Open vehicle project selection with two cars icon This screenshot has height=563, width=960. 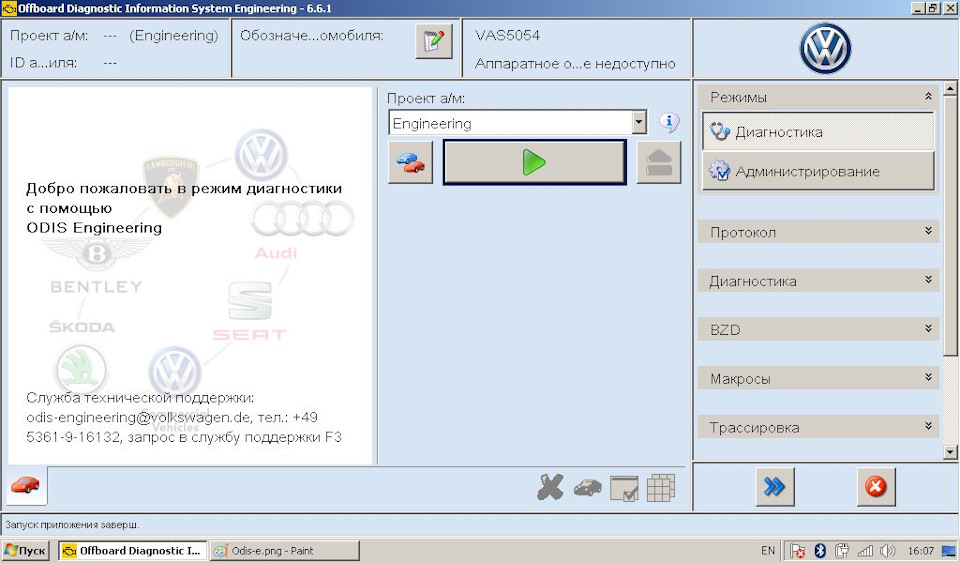(410, 163)
